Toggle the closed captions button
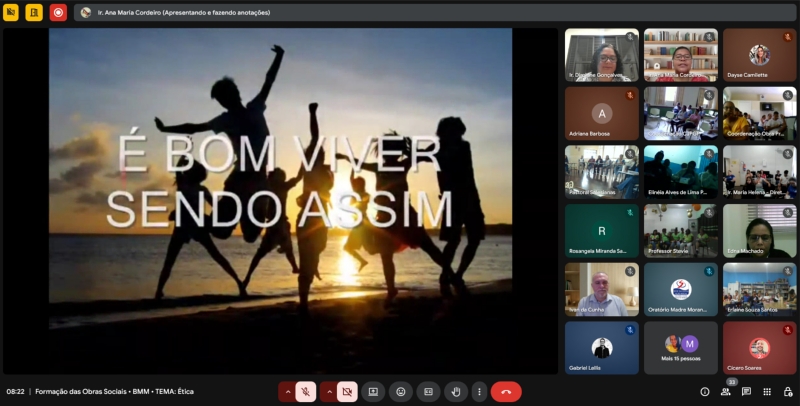The image size is (800, 406). pos(428,392)
